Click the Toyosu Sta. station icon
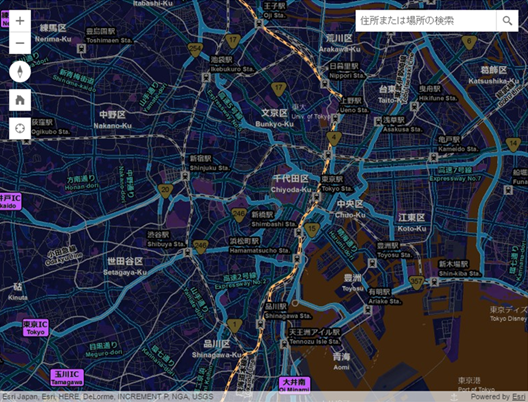The image size is (528, 402). coord(372,263)
